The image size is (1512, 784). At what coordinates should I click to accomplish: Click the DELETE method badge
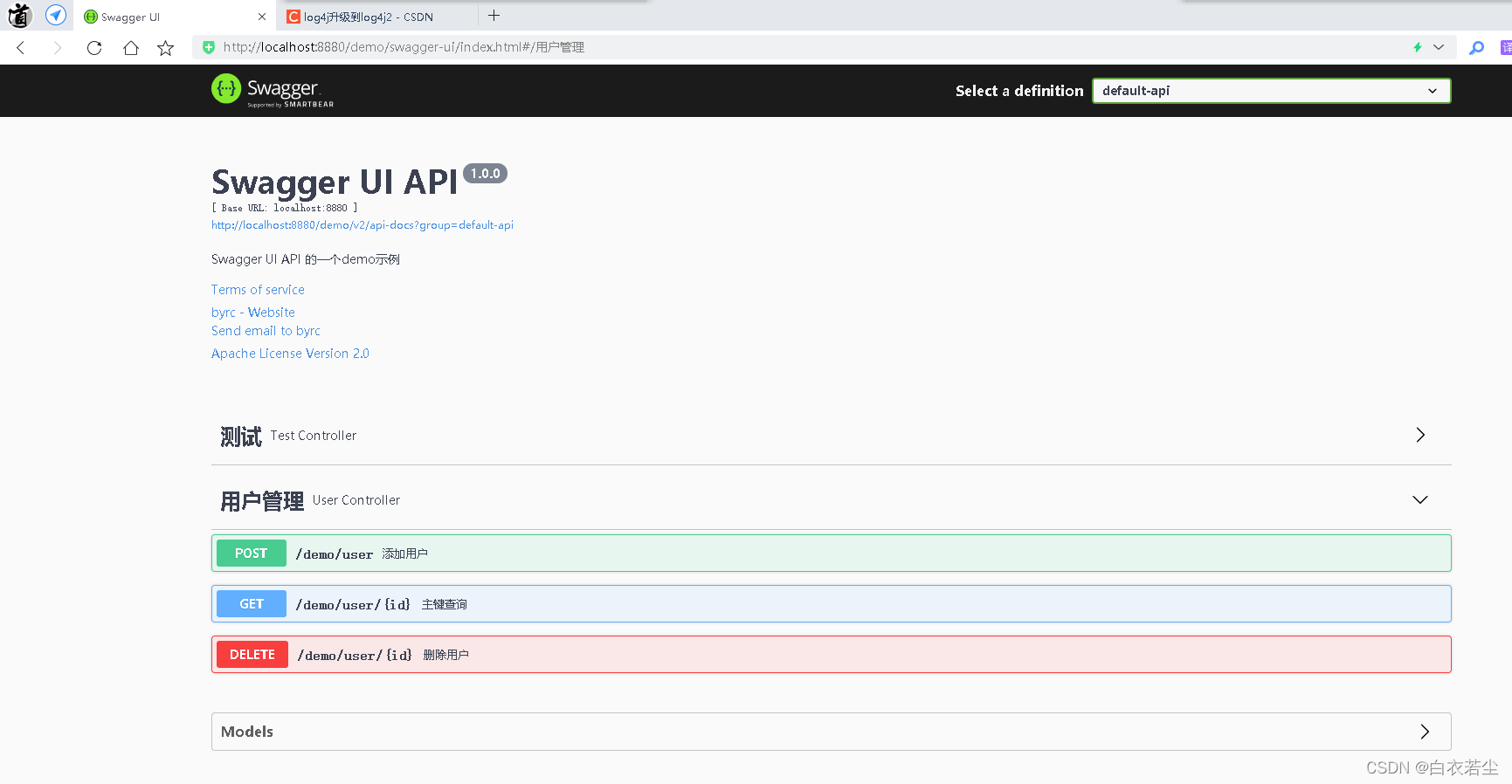tap(252, 655)
